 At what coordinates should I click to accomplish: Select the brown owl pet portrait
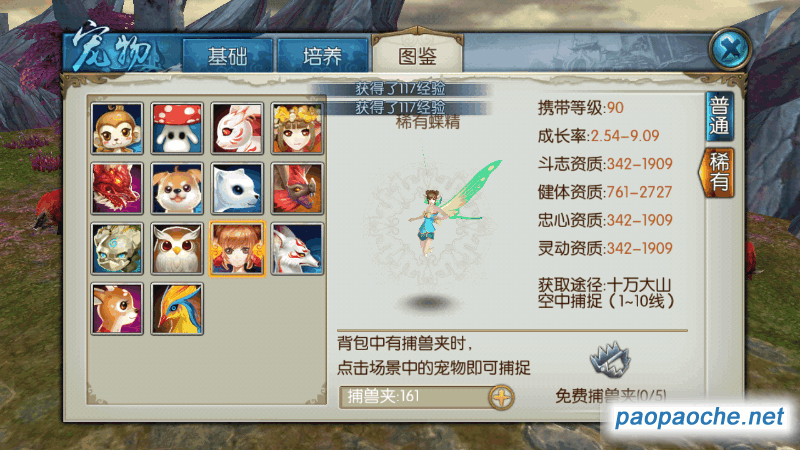(x=177, y=248)
